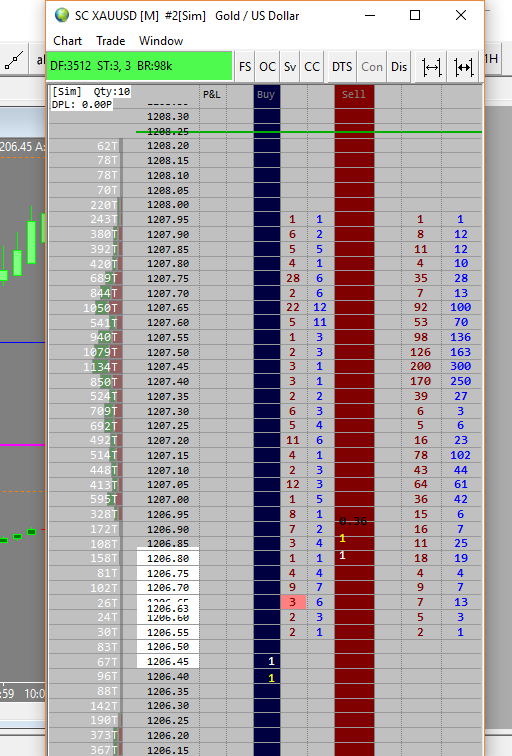Click the 170 value in the 1207.40 row

(x=420, y=381)
